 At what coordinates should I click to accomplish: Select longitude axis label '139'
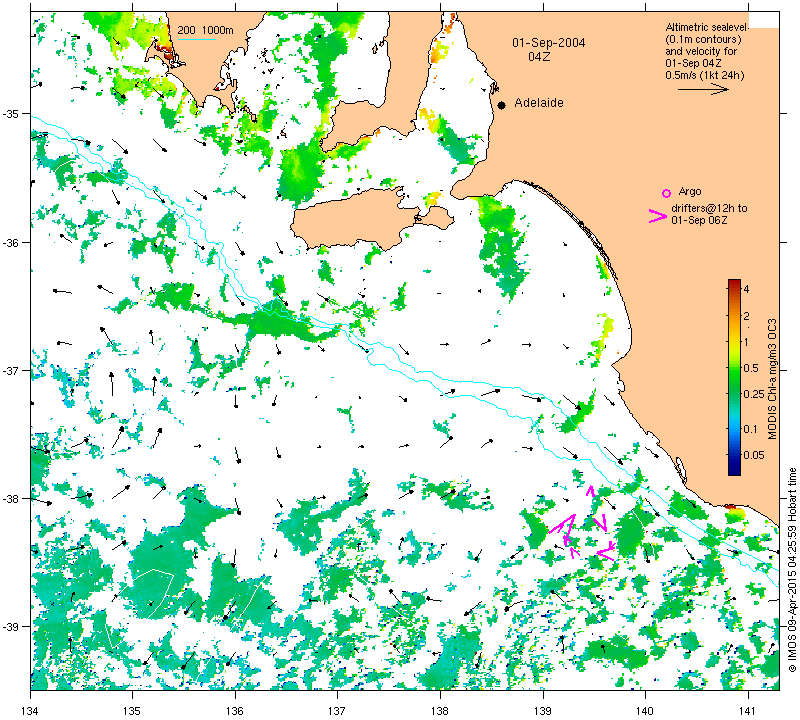click(x=543, y=710)
